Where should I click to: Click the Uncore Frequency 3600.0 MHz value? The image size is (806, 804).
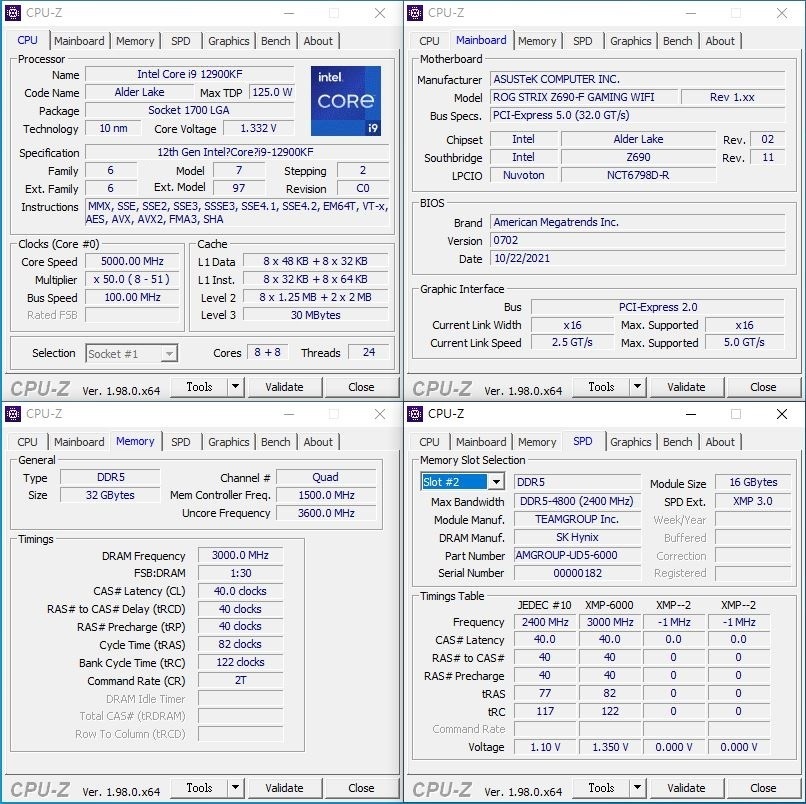(x=326, y=513)
